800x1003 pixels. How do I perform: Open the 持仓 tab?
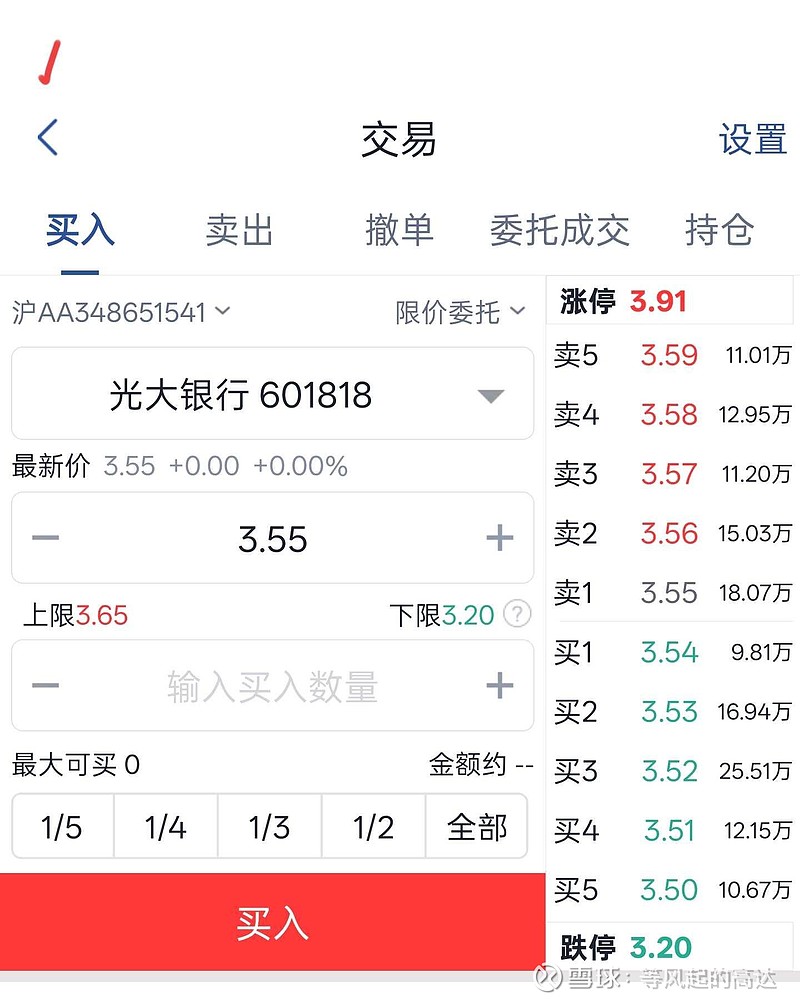[719, 230]
